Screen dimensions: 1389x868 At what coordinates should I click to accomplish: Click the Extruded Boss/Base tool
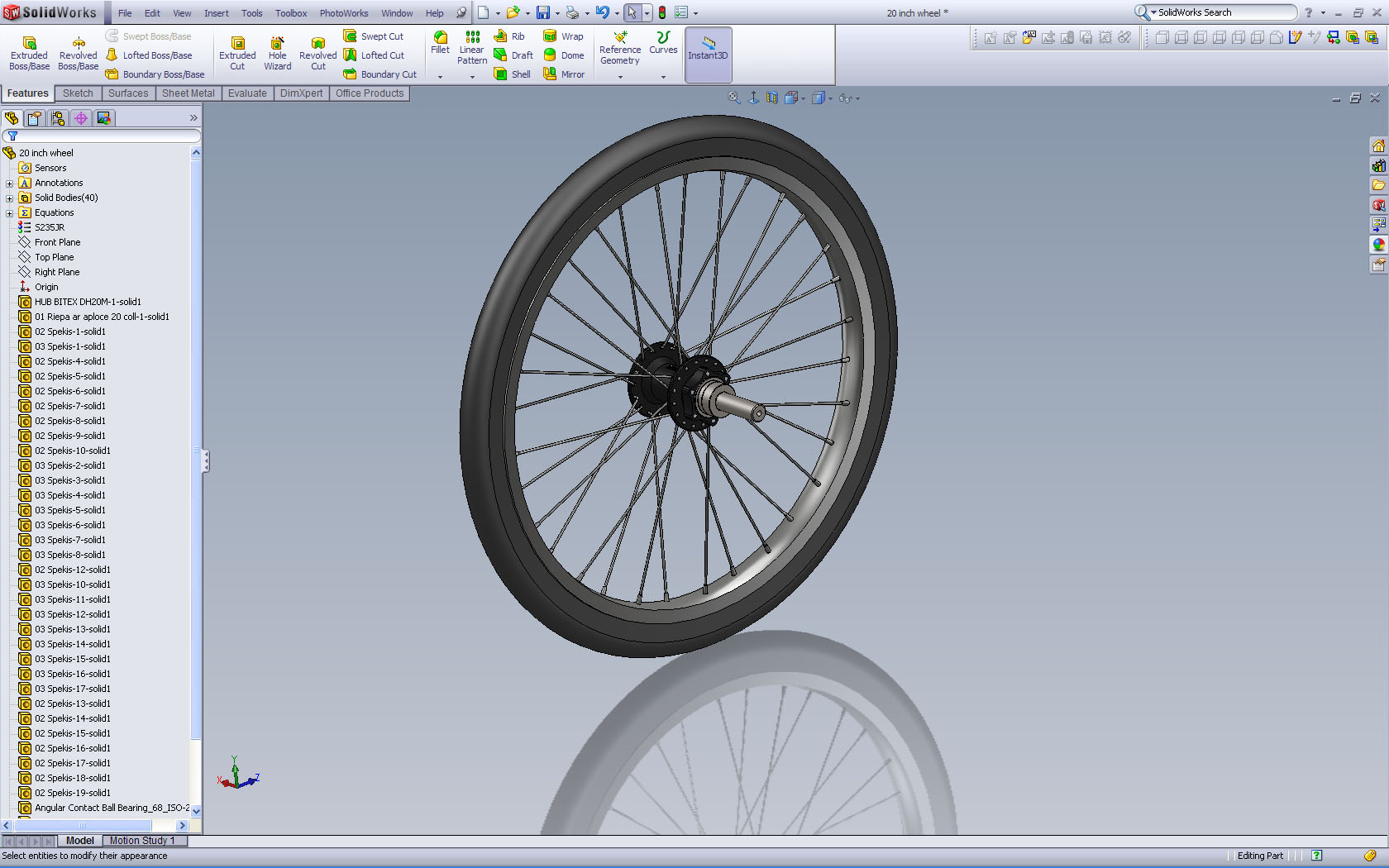(x=29, y=54)
